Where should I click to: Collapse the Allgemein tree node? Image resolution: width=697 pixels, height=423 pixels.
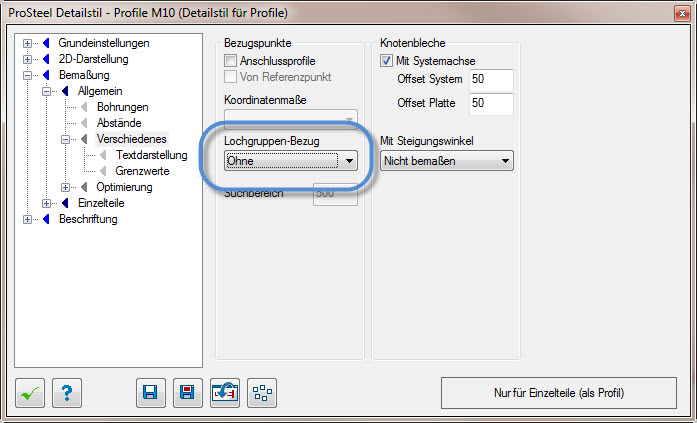(46, 92)
